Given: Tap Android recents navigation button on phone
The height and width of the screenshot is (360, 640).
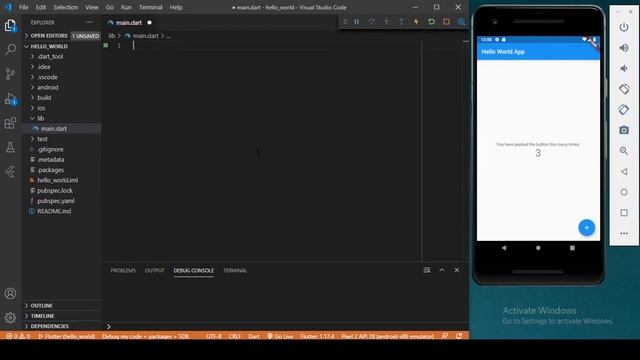Looking at the screenshot, I should tap(572, 248).
